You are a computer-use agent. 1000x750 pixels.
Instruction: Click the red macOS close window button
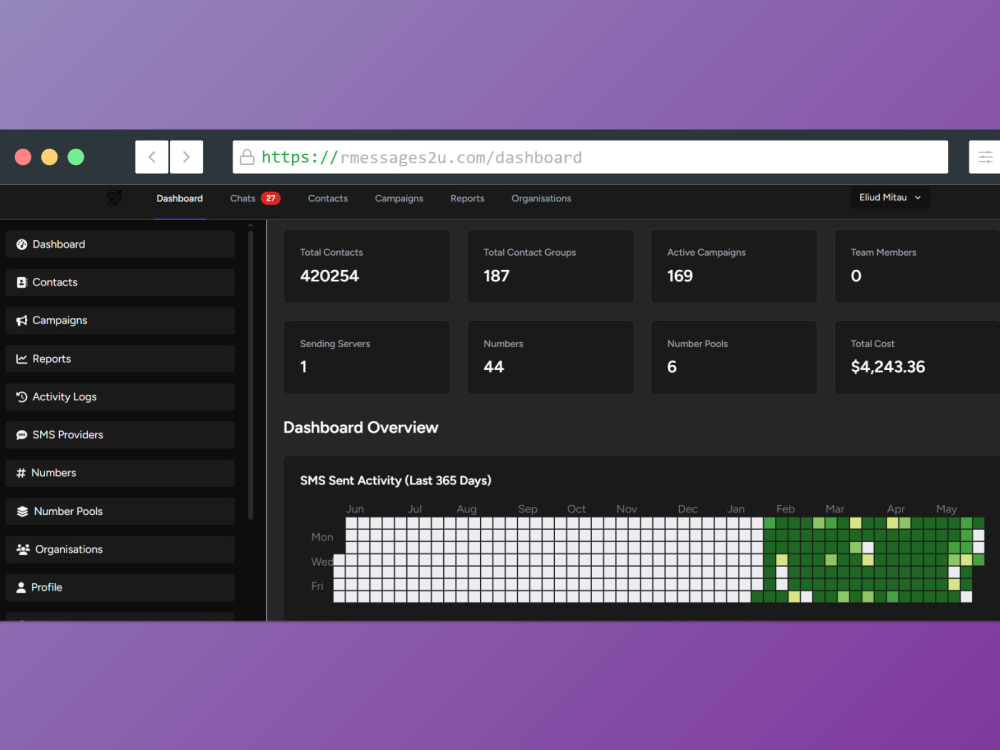tap(23, 157)
